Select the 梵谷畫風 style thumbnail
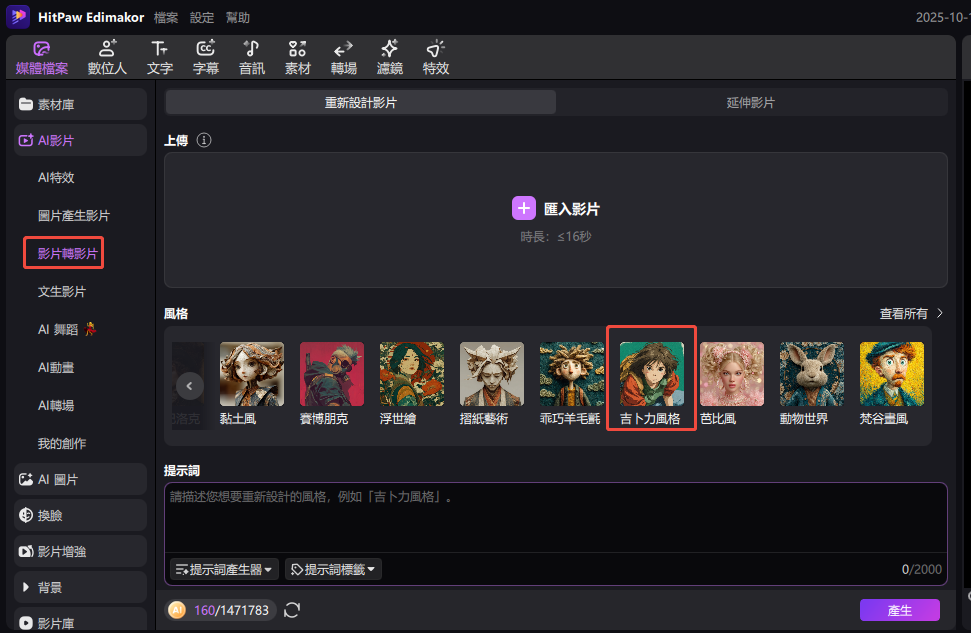Viewport: 971px width, 633px height. pyautogui.click(x=891, y=384)
